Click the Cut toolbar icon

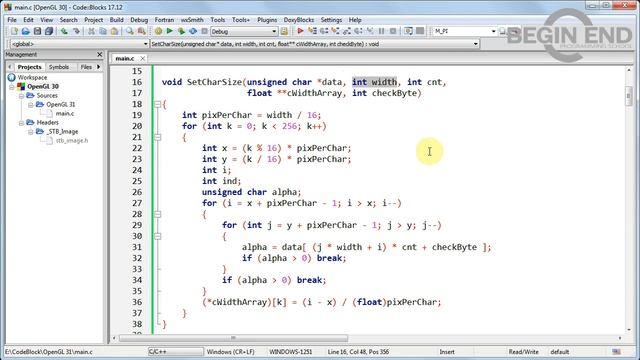click(x=91, y=31)
